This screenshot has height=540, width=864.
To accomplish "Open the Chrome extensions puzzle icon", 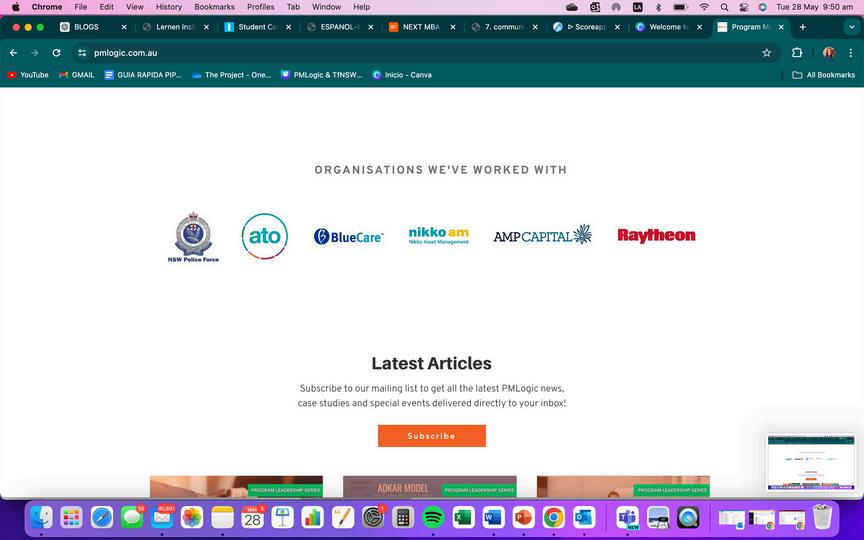I will 797,53.
